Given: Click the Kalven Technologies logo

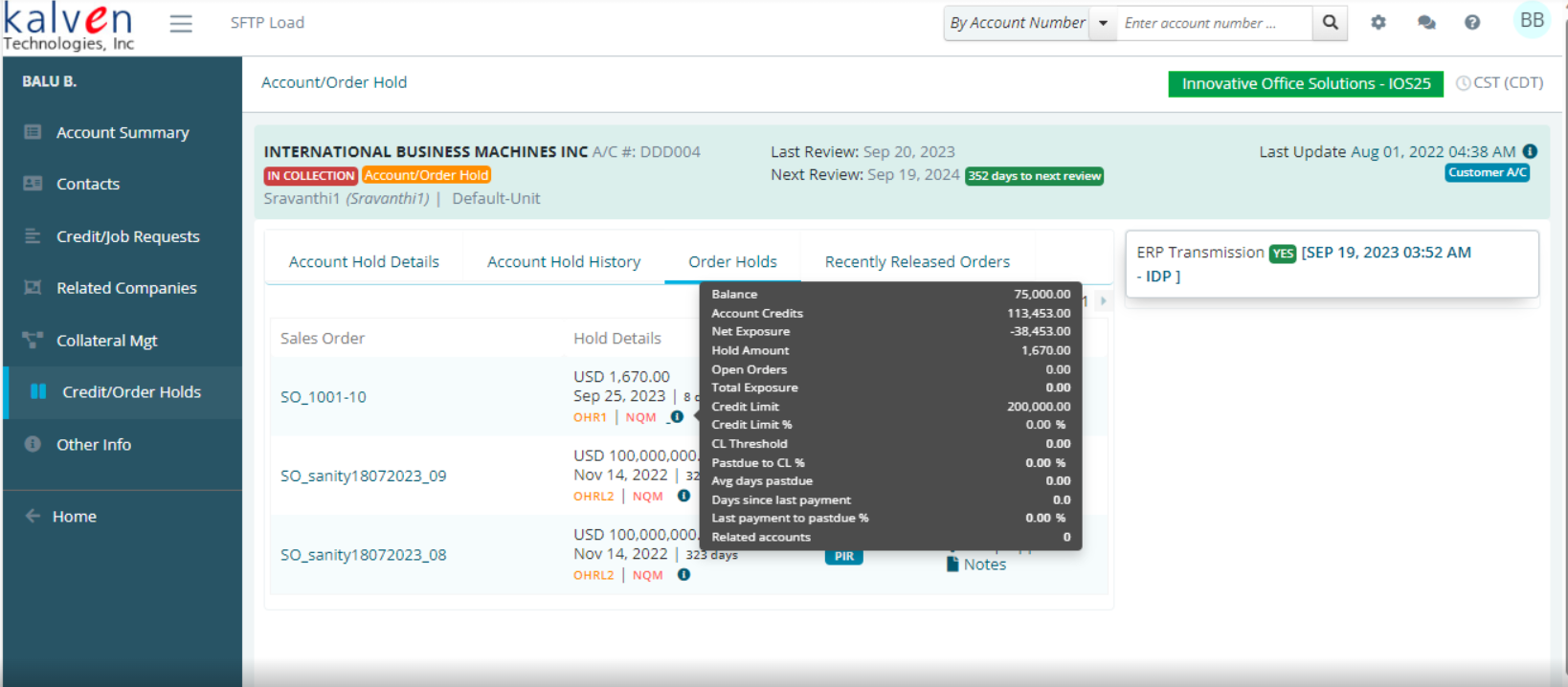Looking at the screenshot, I should tap(69, 27).
